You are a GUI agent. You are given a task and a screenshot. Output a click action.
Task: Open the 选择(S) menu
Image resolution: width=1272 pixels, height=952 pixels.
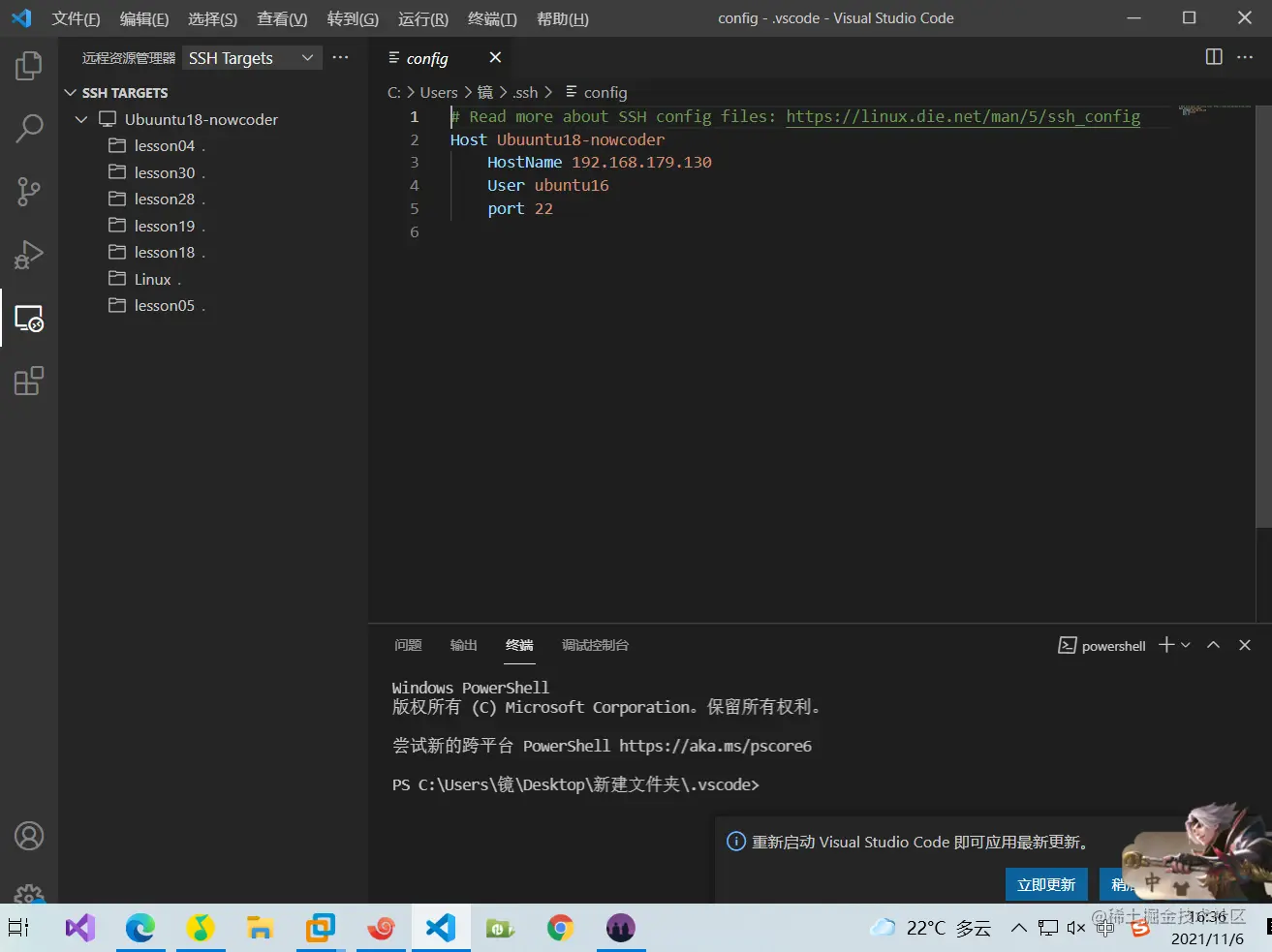pos(213,18)
